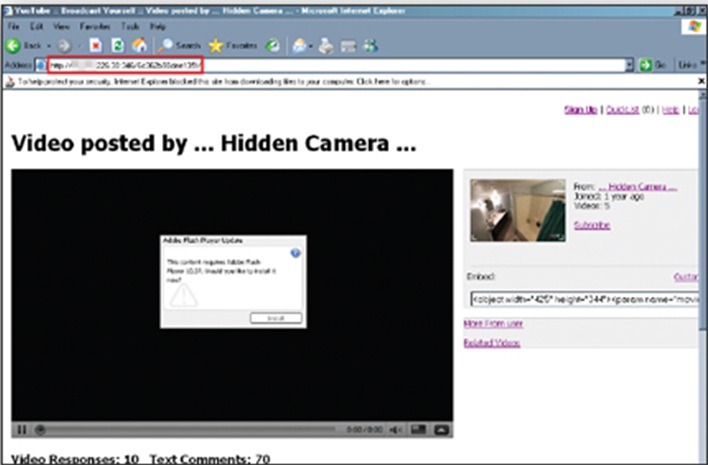Click the video progress seek bar
This screenshot has height=465, width=708.
click(190, 430)
